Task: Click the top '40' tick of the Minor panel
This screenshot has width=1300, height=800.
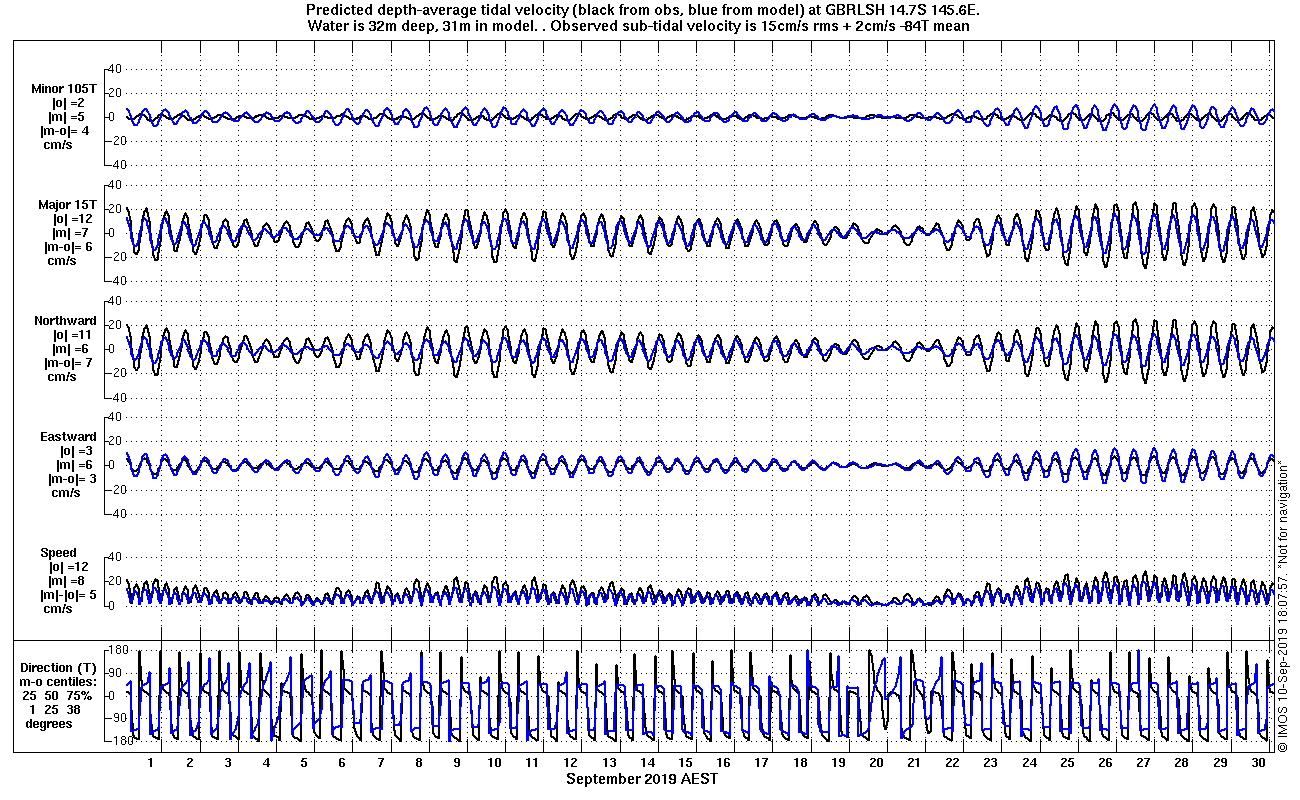Action: tap(113, 68)
